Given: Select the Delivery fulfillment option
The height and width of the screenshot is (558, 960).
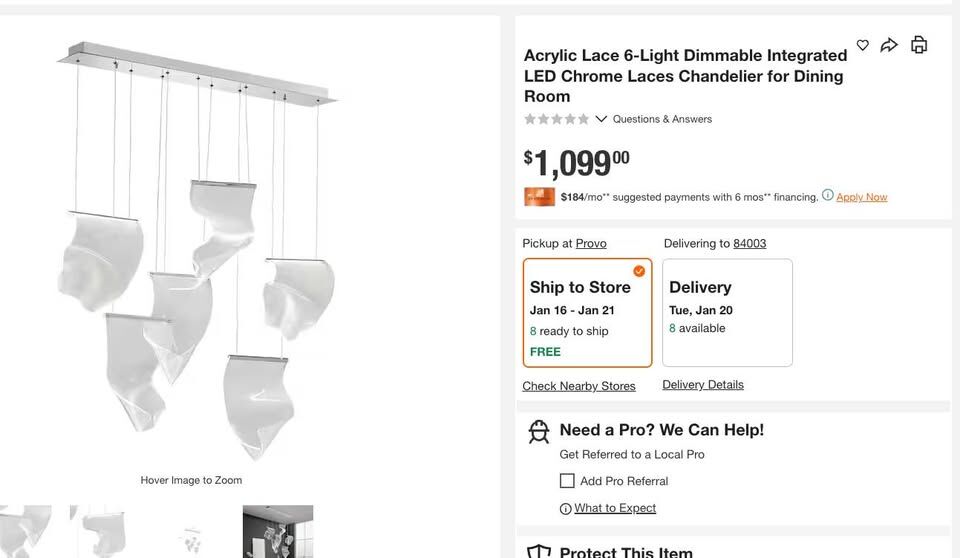Looking at the screenshot, I should [727, 313].
